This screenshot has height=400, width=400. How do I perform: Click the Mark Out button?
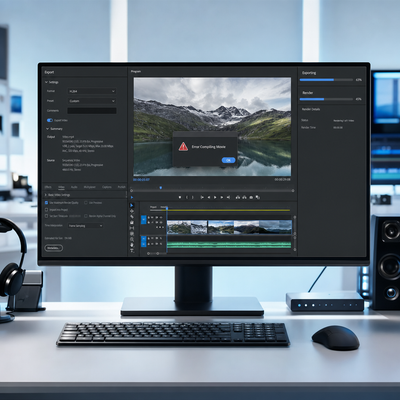192,197
